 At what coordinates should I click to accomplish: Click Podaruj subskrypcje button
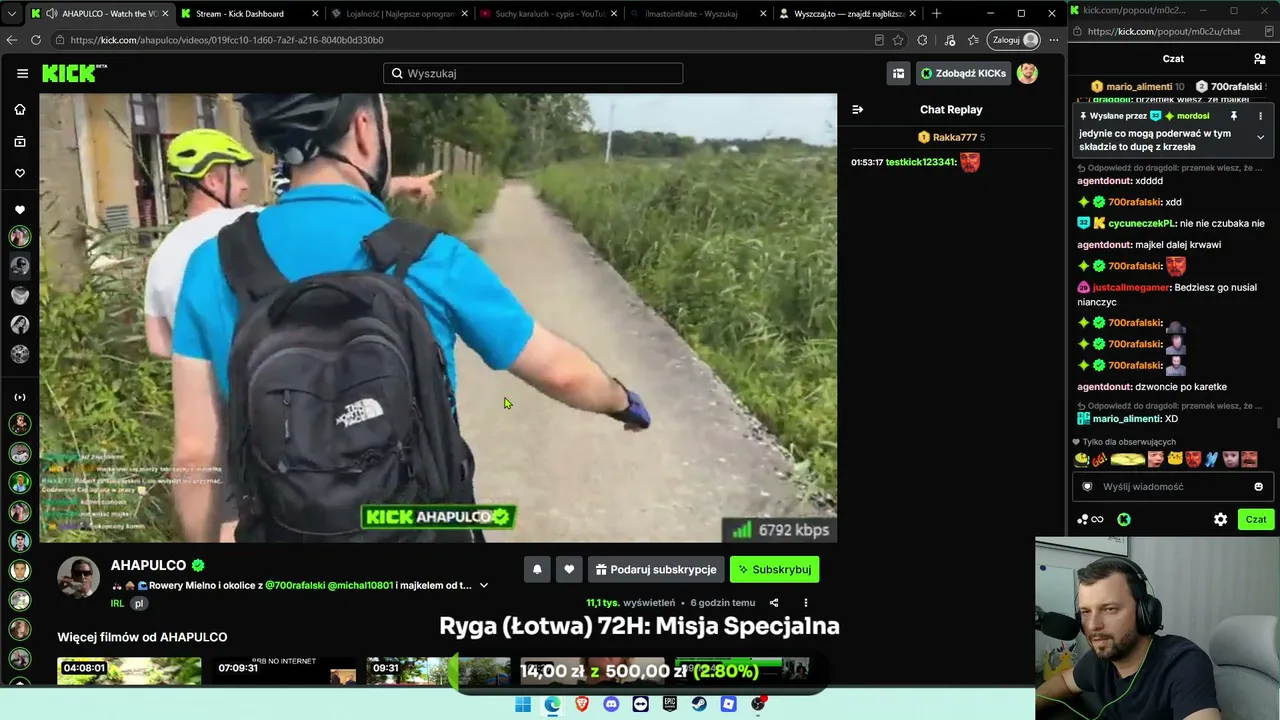tap(656, 569)
